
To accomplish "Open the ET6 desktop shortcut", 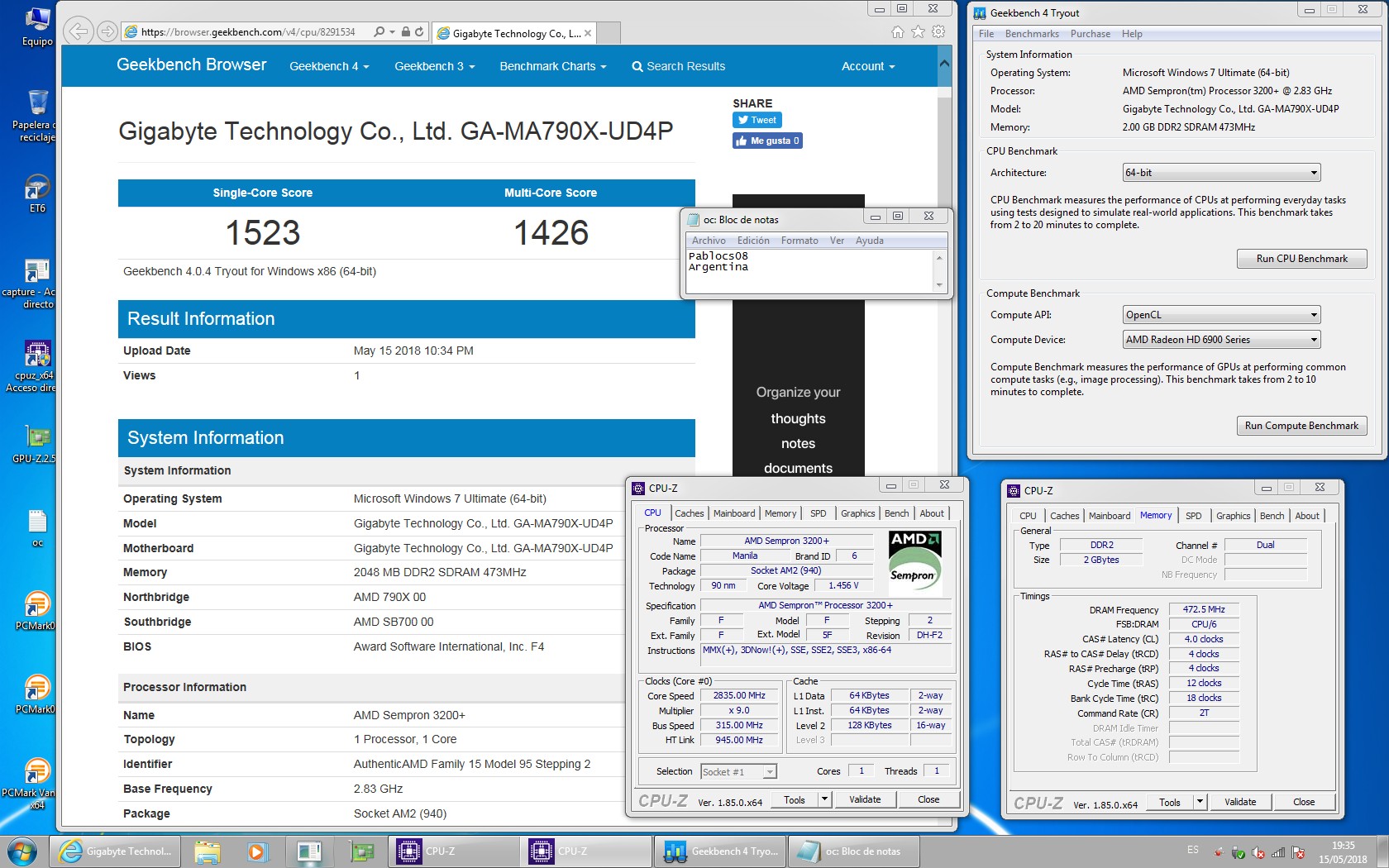I will [37, 193].
